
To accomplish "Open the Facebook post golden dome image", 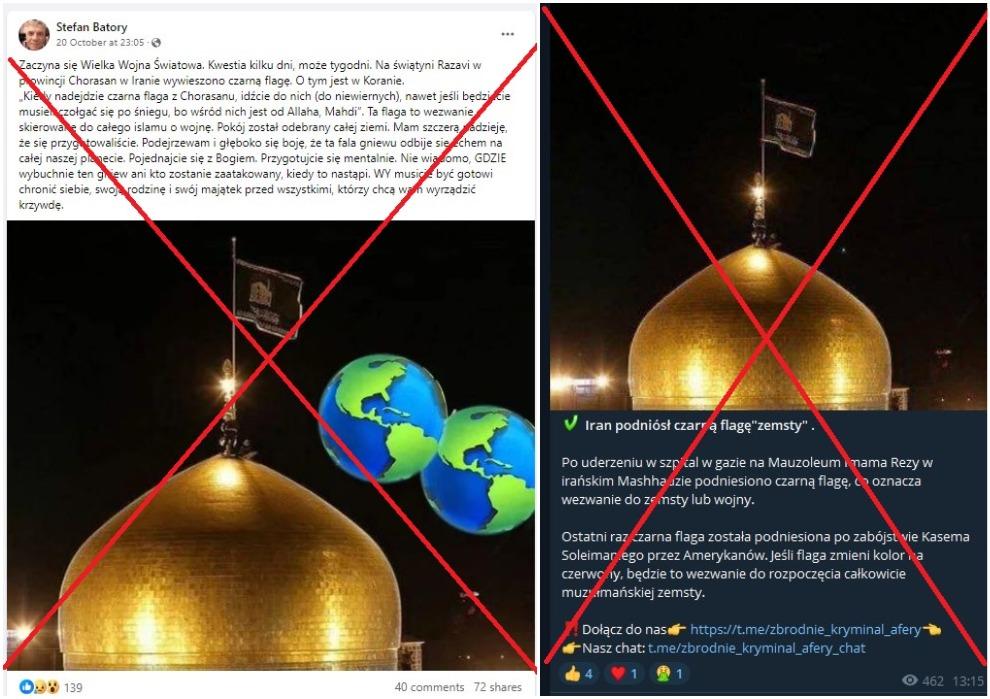I will click(270, 445).
